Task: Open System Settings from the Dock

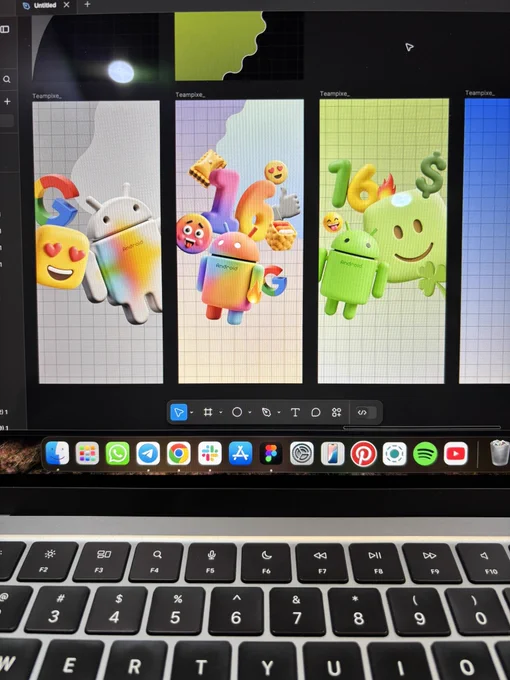Action: 302,454
